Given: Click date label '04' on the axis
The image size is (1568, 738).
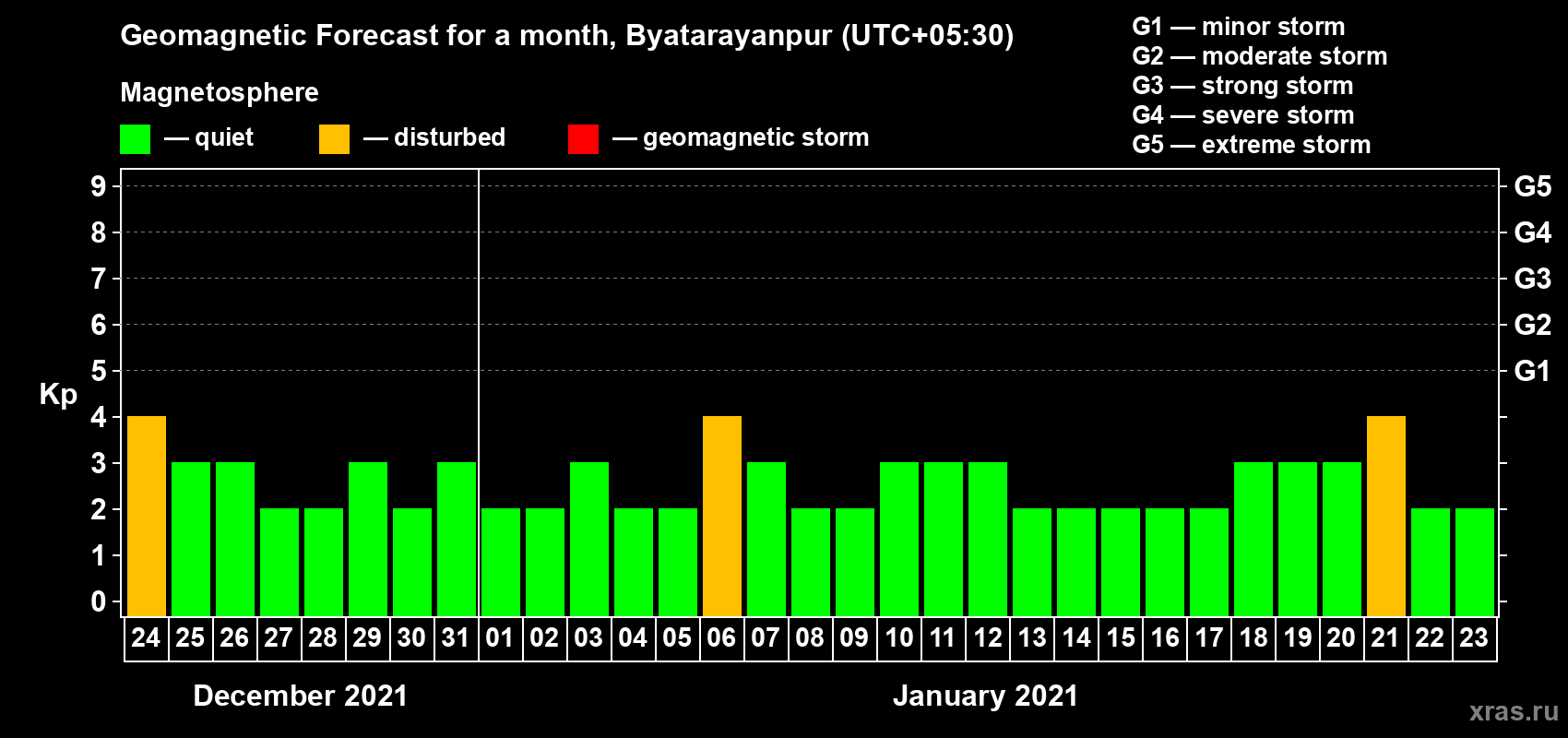Looking at the screenshot, I should pyautogui.click(x=633, y=638).
